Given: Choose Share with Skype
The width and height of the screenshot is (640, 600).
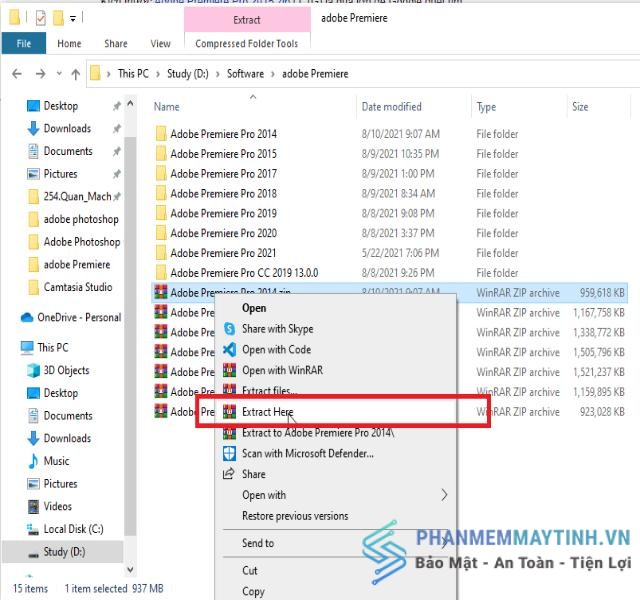Looking at the screenshot, I should (278, 329).
